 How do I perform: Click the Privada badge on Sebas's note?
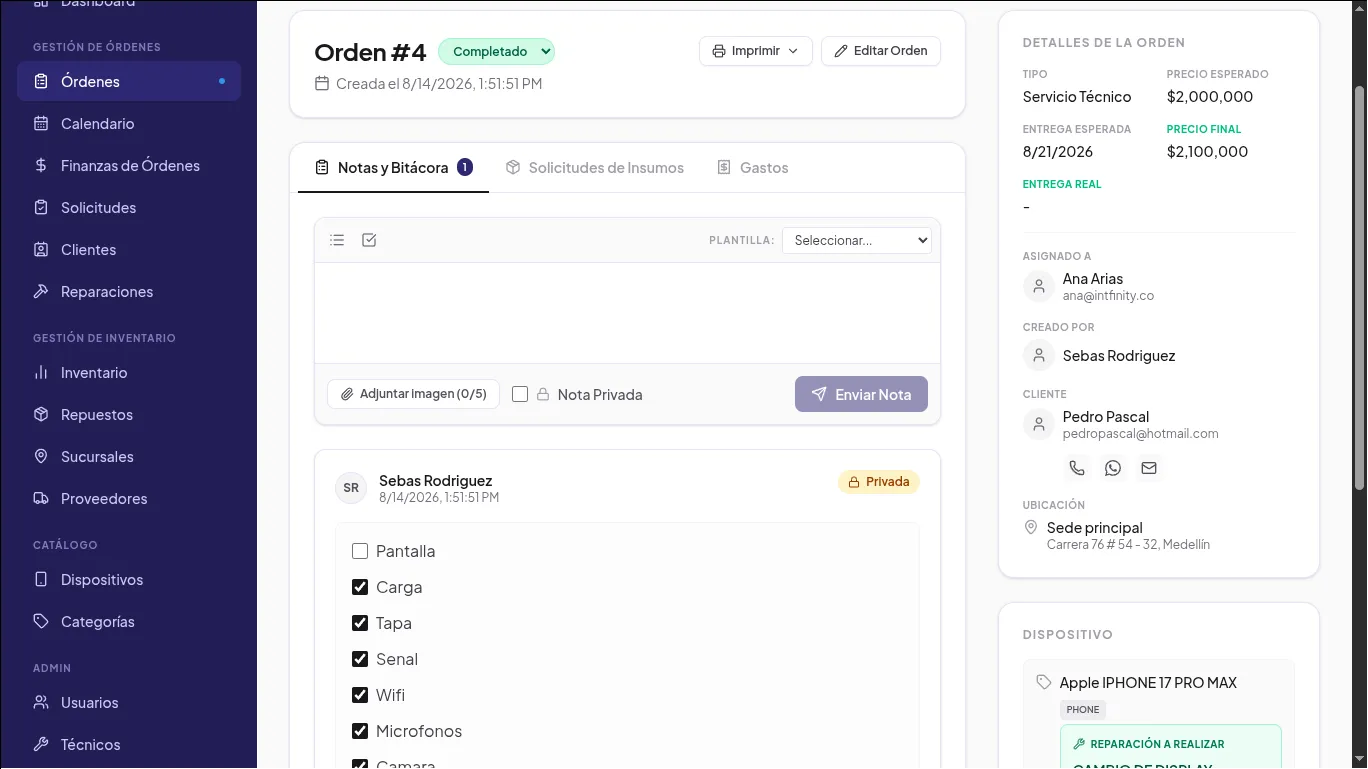(x=879, y=482)
